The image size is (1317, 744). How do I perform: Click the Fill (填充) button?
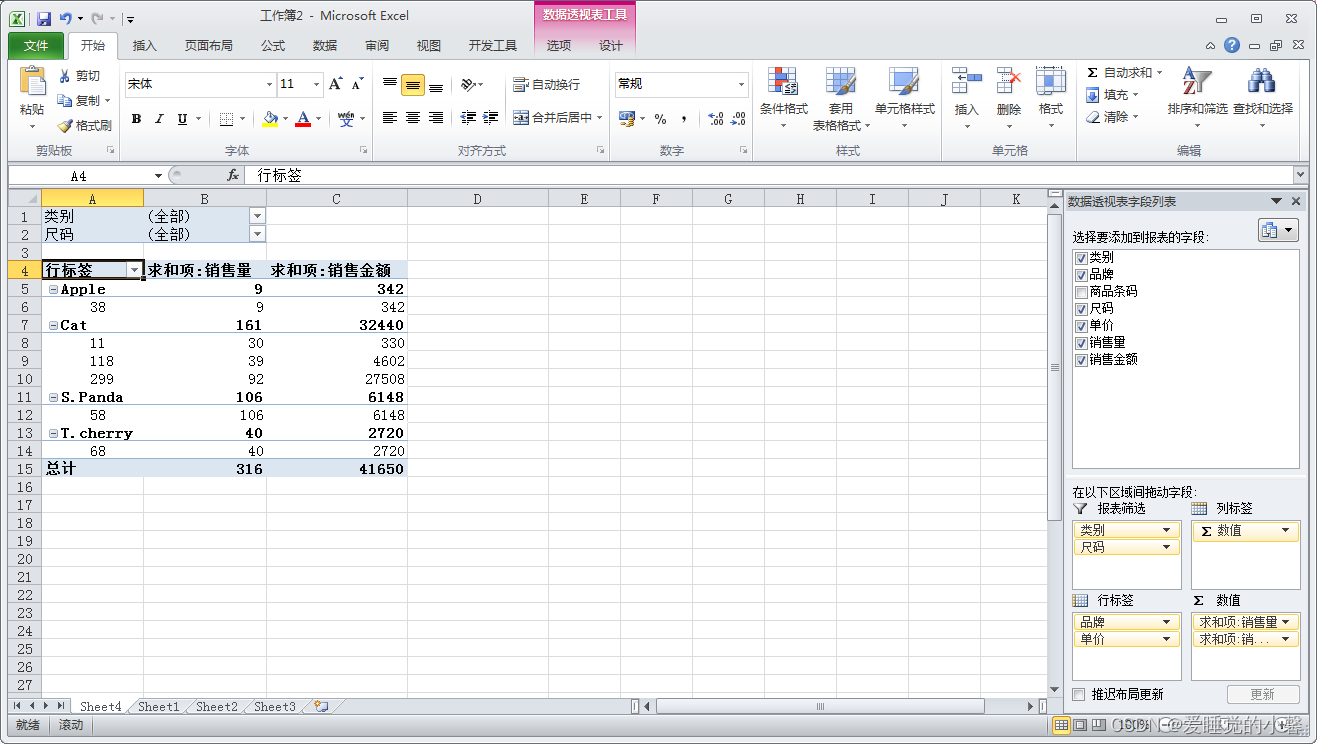(1112, 95)
